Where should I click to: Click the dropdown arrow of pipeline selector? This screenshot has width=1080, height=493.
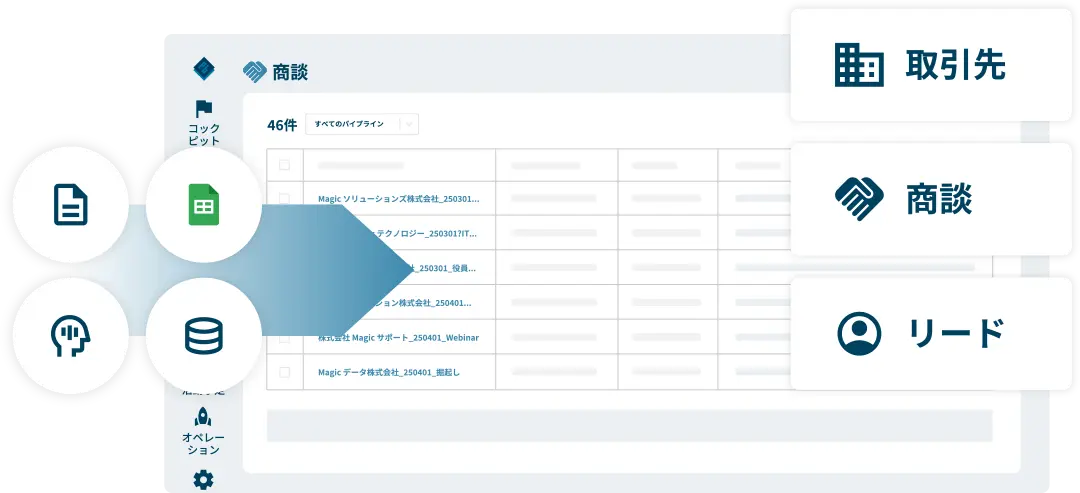pos(409,124)
